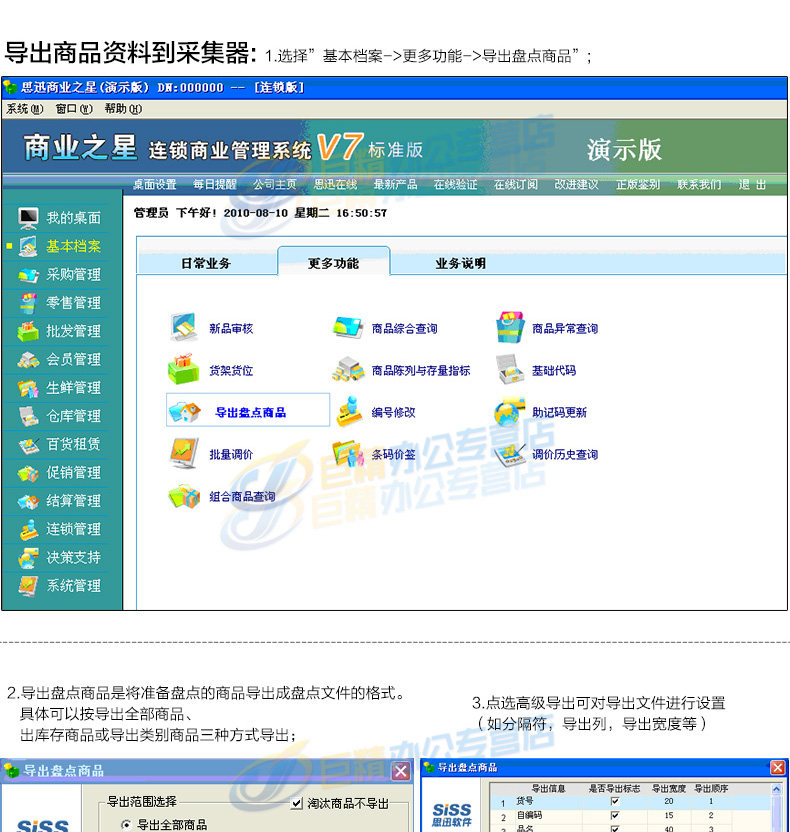790x832 pixels.
Task: Click 导出顺序 column header
Action: tap(711, 788)
